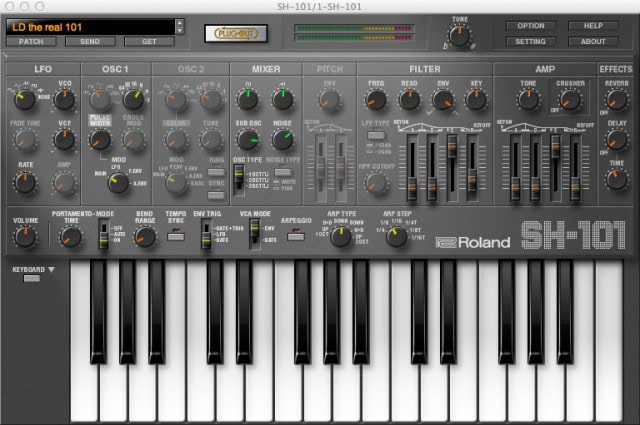This screenshot has height=425, width=640.
Task: Click the Amp Tone knob
Action: 529,100
